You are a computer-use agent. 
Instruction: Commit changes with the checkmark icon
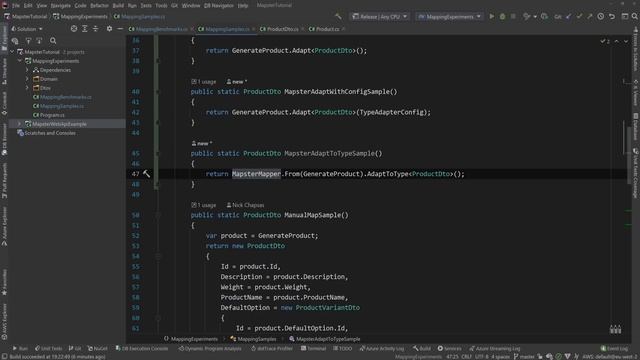click(579, 17)
